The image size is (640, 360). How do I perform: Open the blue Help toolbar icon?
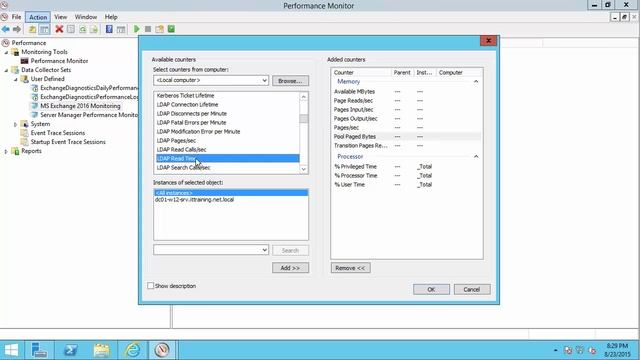pos(109,29)
